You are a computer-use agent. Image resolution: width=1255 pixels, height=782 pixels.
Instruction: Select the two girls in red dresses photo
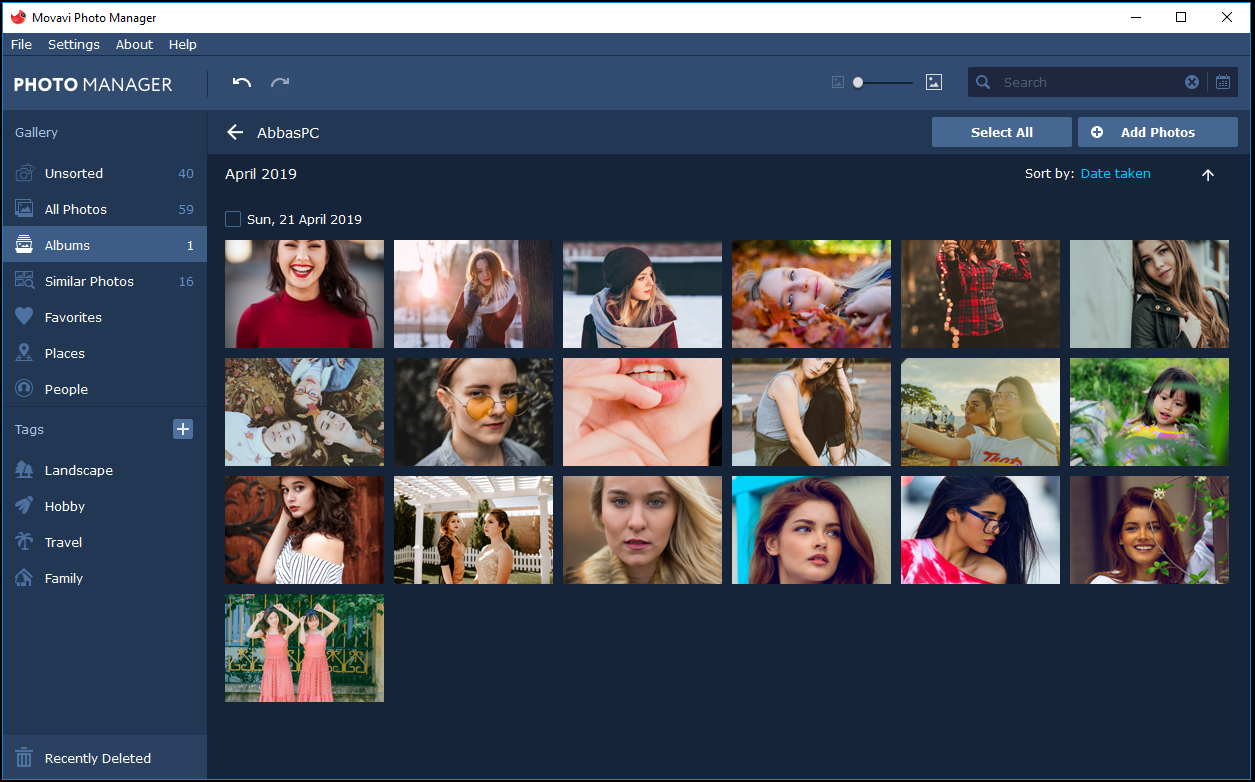[304, 648]
